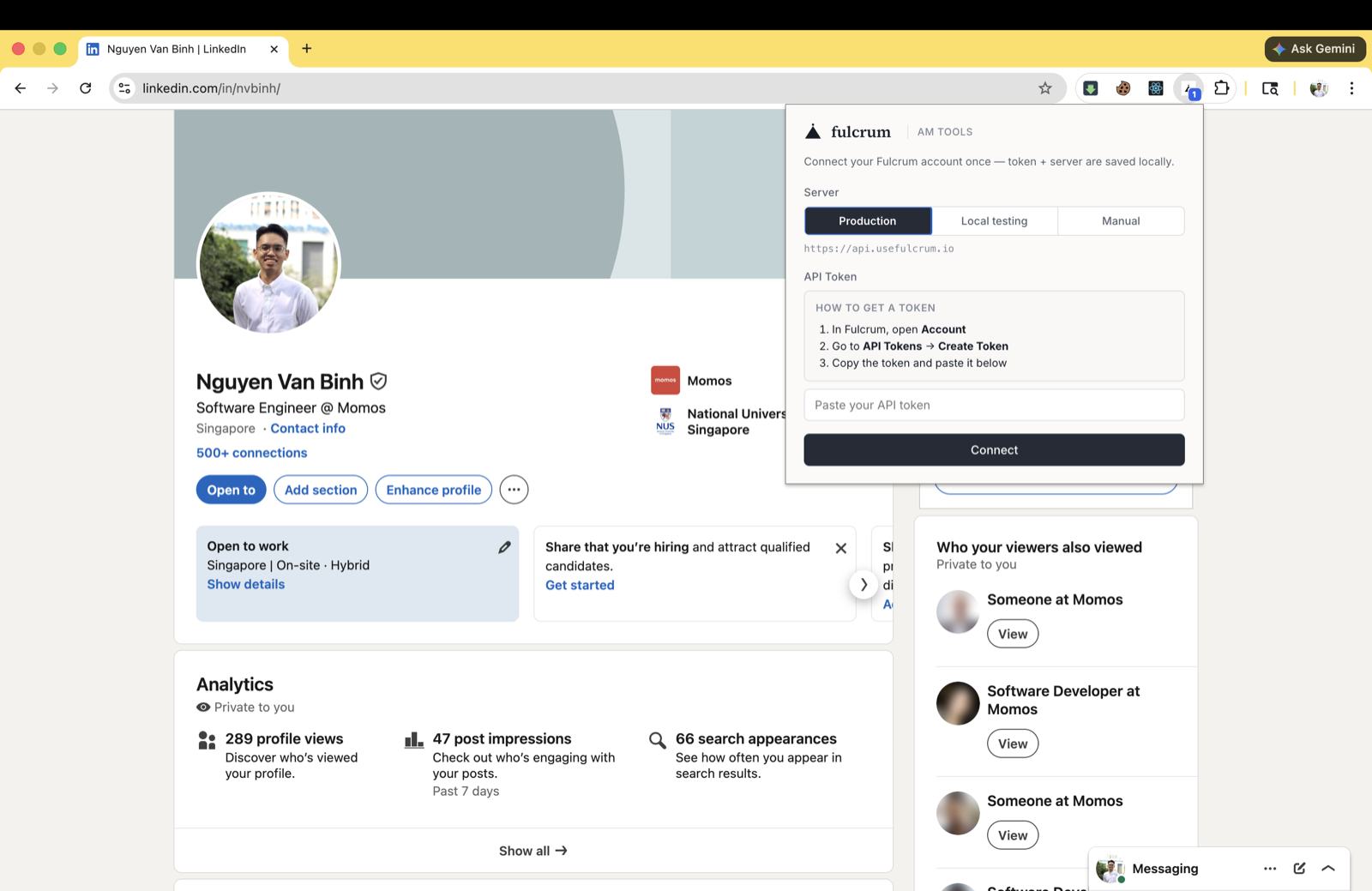Click the verification shield badge beside the name
Screen dimensions: 1372x891
click(x=378, y=382)
